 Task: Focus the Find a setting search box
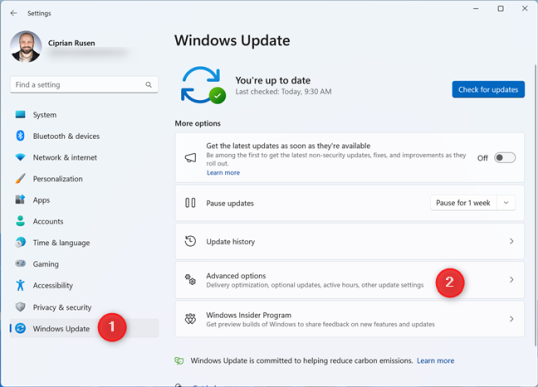(84, 85)
